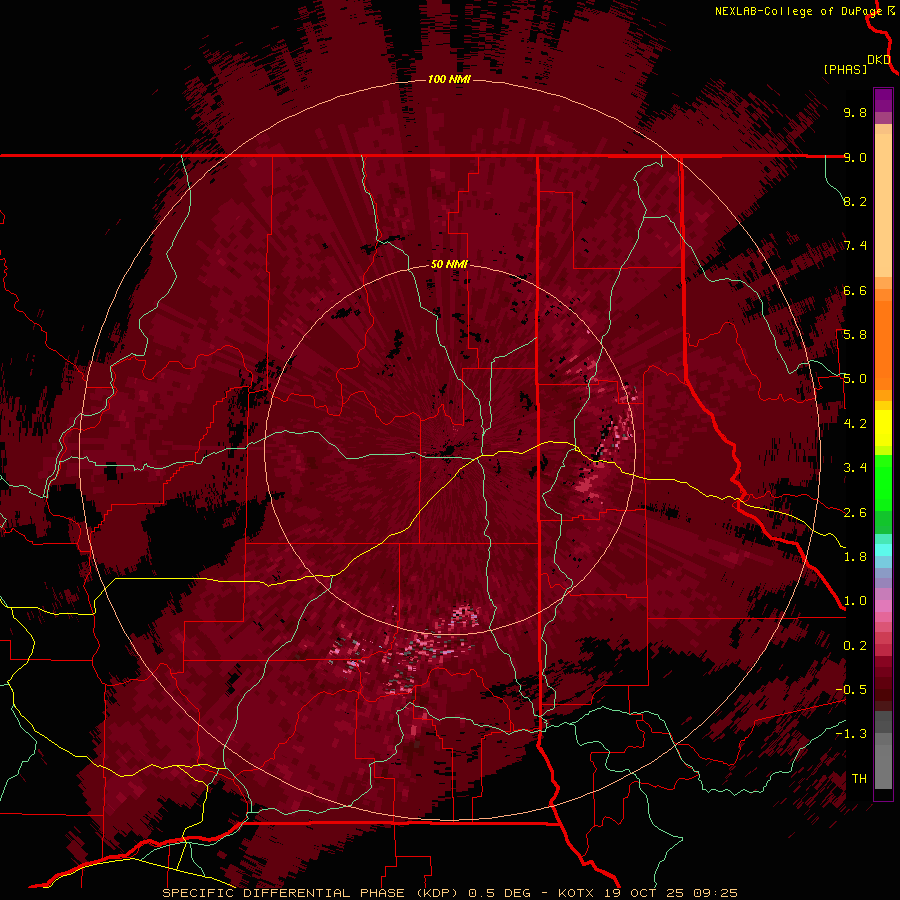
Task: Click the Specific Differential Phase KOTX caption
Action: 450,893
